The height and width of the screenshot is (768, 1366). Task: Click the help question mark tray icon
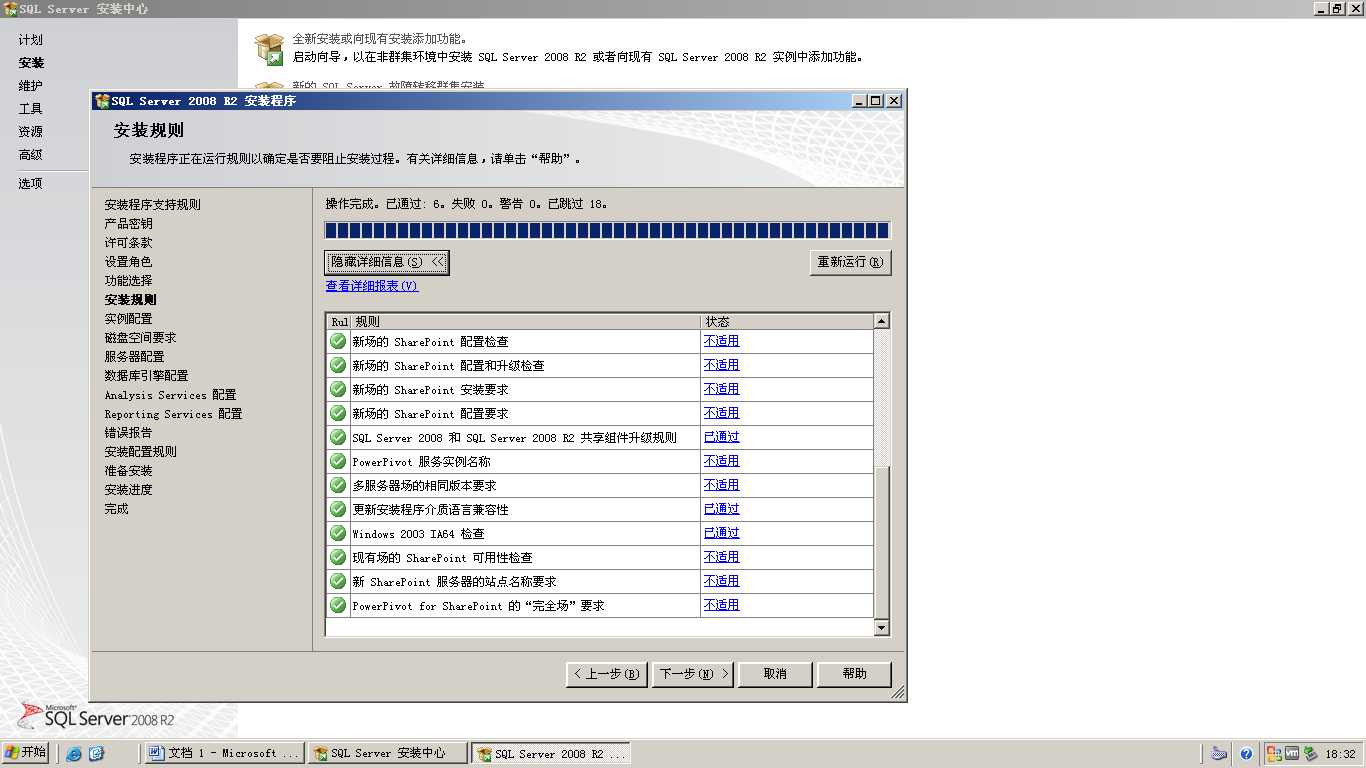pos(1246,754)
